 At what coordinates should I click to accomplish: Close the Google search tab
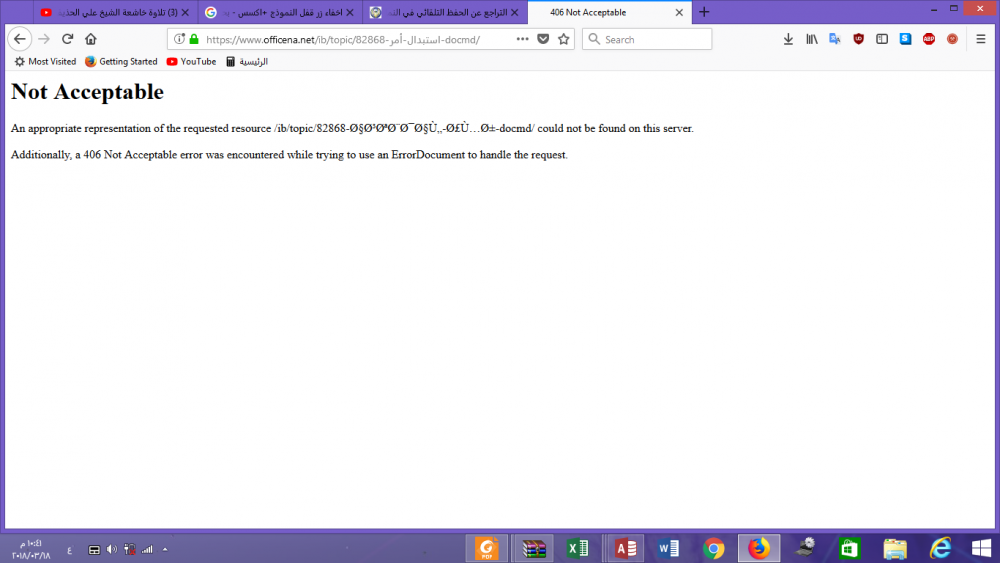349,12
